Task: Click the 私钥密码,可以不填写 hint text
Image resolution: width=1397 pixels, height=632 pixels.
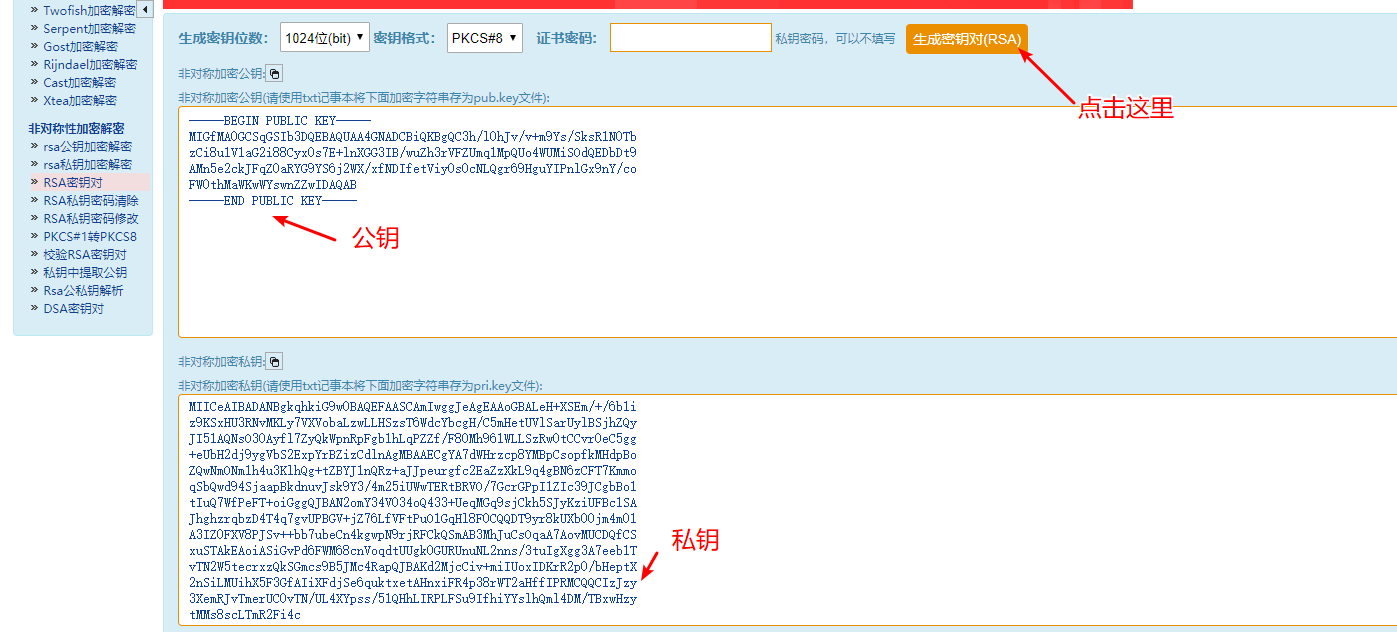Action: click(x=835, y=39)
